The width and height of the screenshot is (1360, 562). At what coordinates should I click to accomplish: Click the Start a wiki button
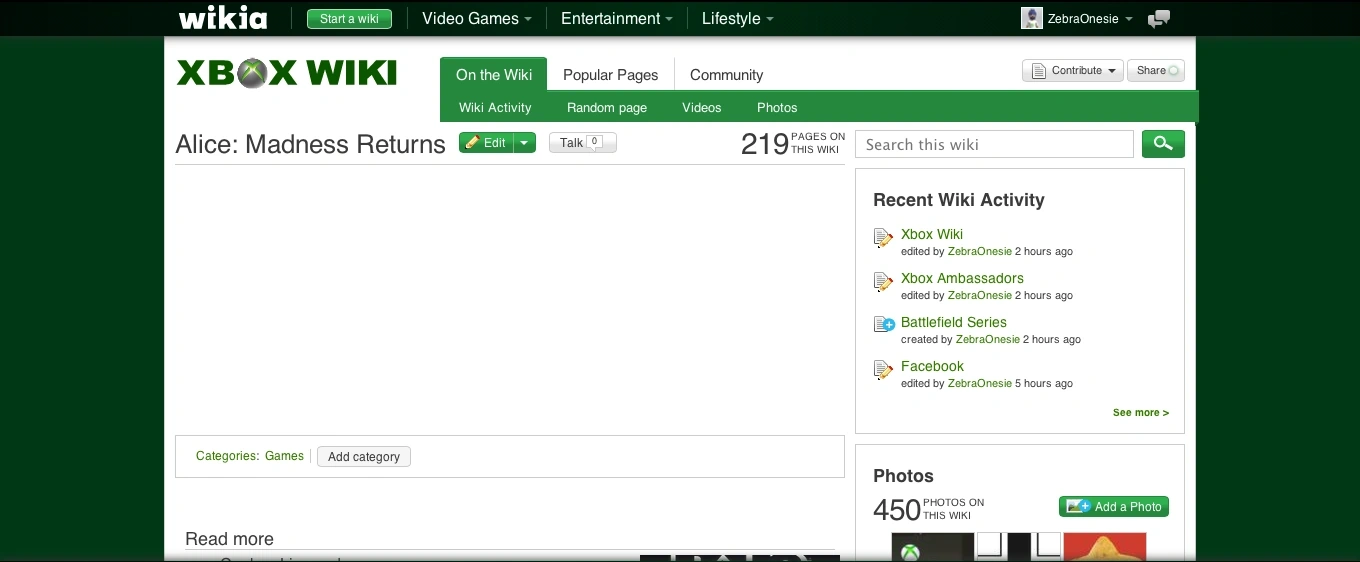pos(349,19)
